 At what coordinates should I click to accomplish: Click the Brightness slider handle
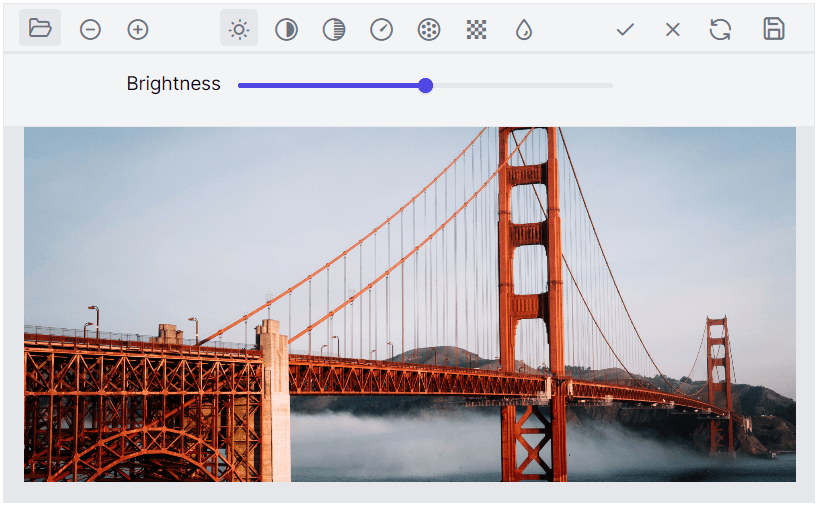(425, 86)
